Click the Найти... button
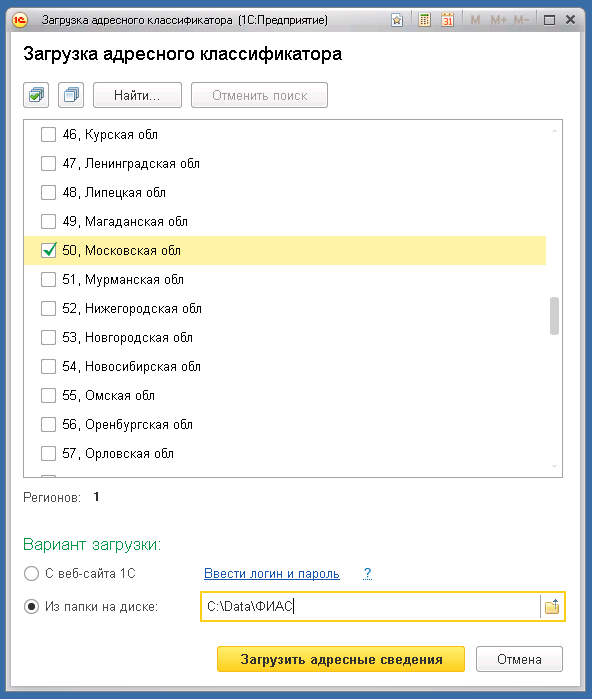 (137, 95)
